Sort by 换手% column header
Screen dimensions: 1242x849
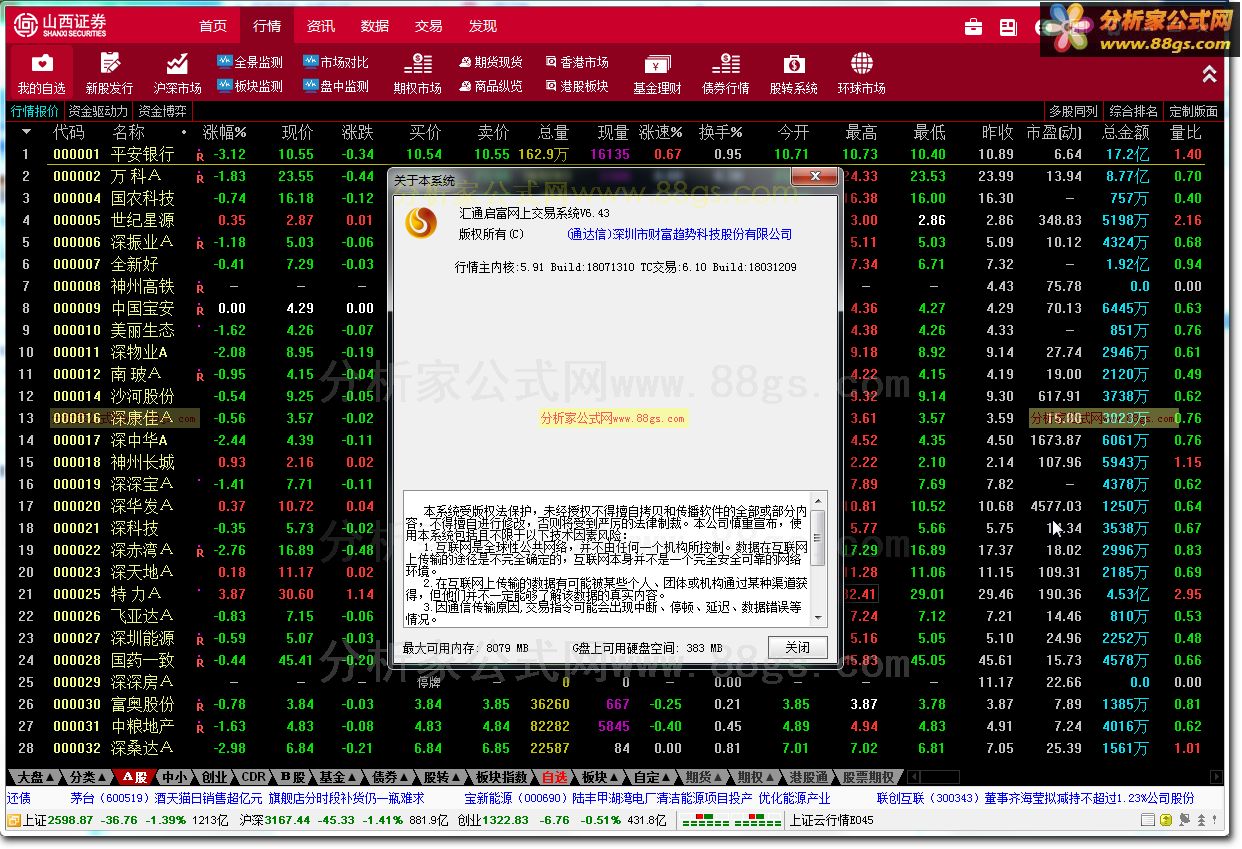[x=720, y=132]
